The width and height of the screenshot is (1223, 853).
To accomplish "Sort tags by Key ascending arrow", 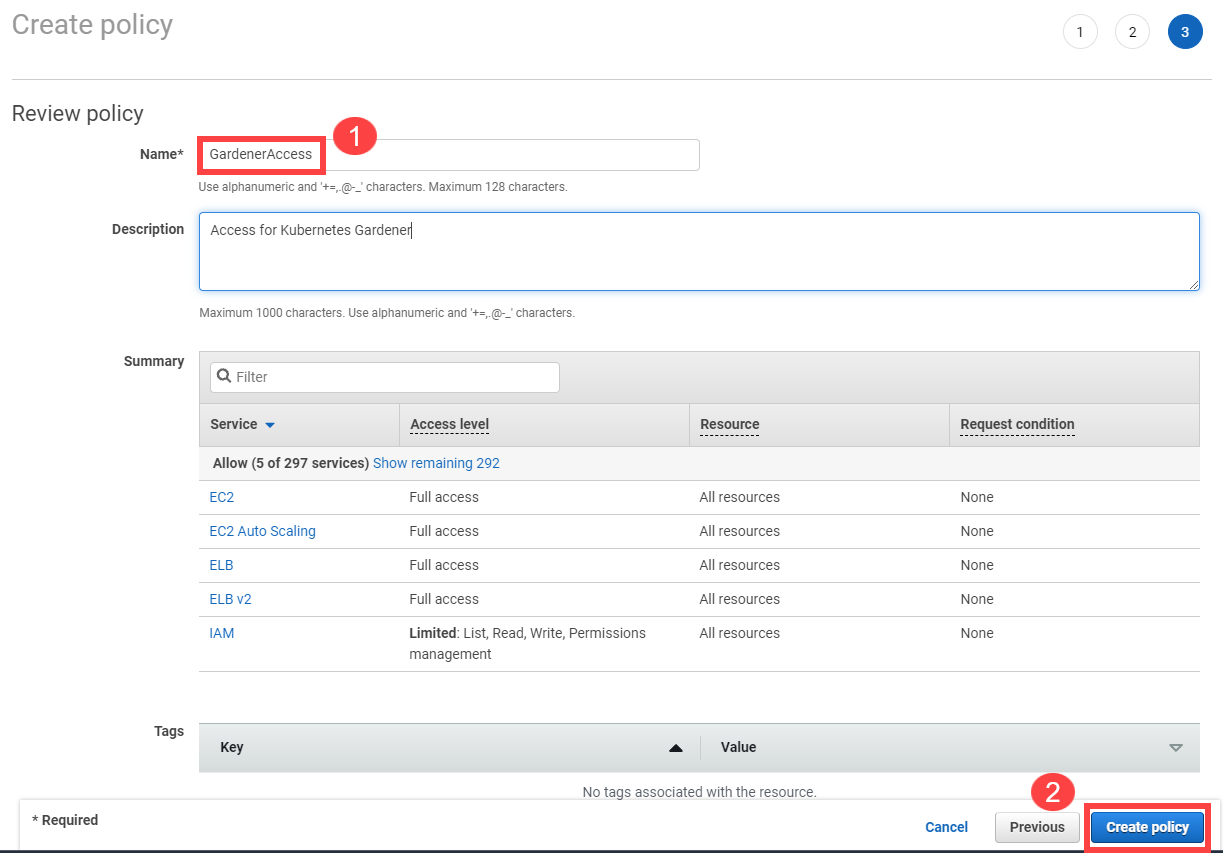I will tap(676, 747).
